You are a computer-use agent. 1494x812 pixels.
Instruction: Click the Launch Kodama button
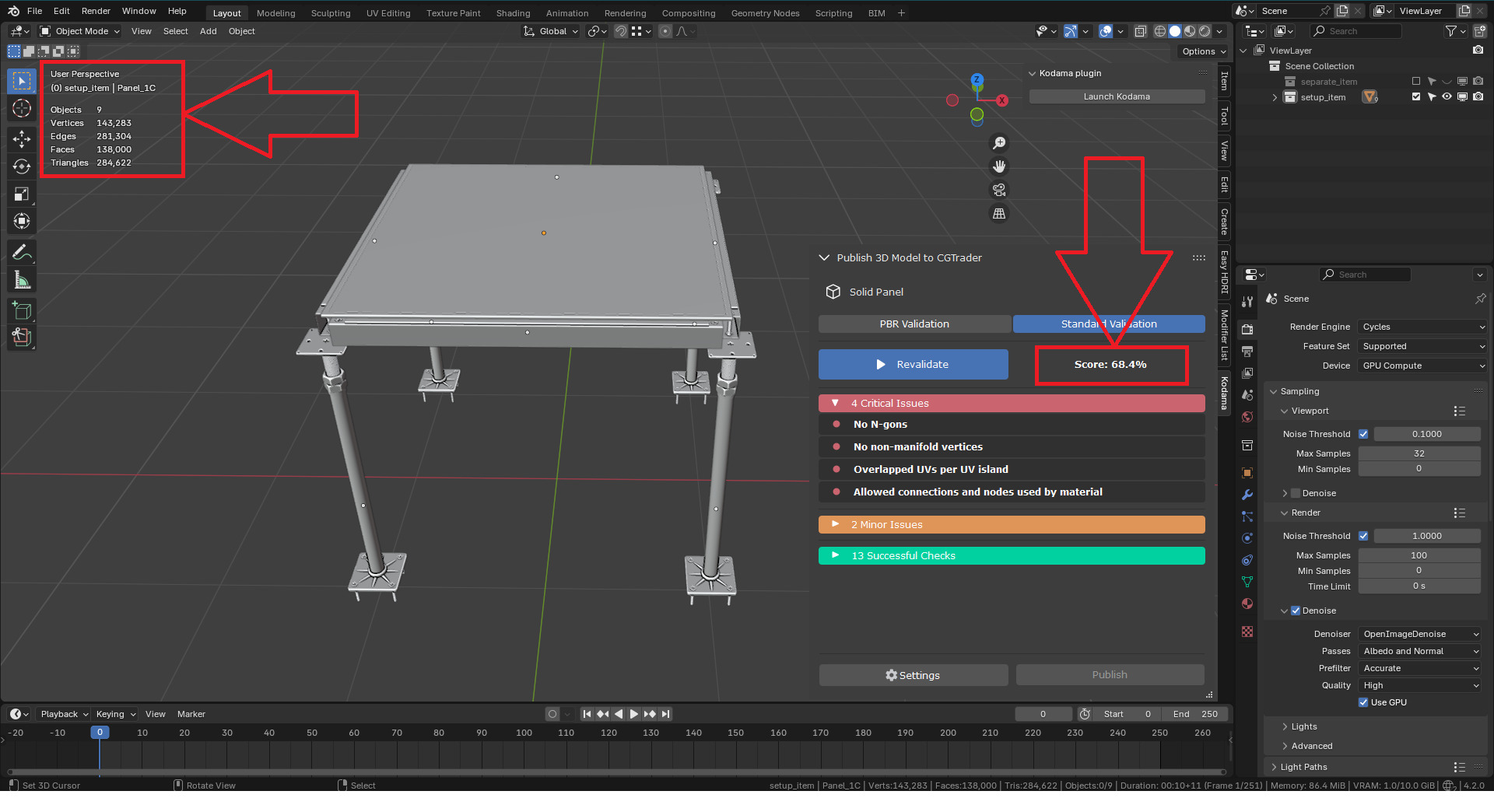click(1117, 96)
